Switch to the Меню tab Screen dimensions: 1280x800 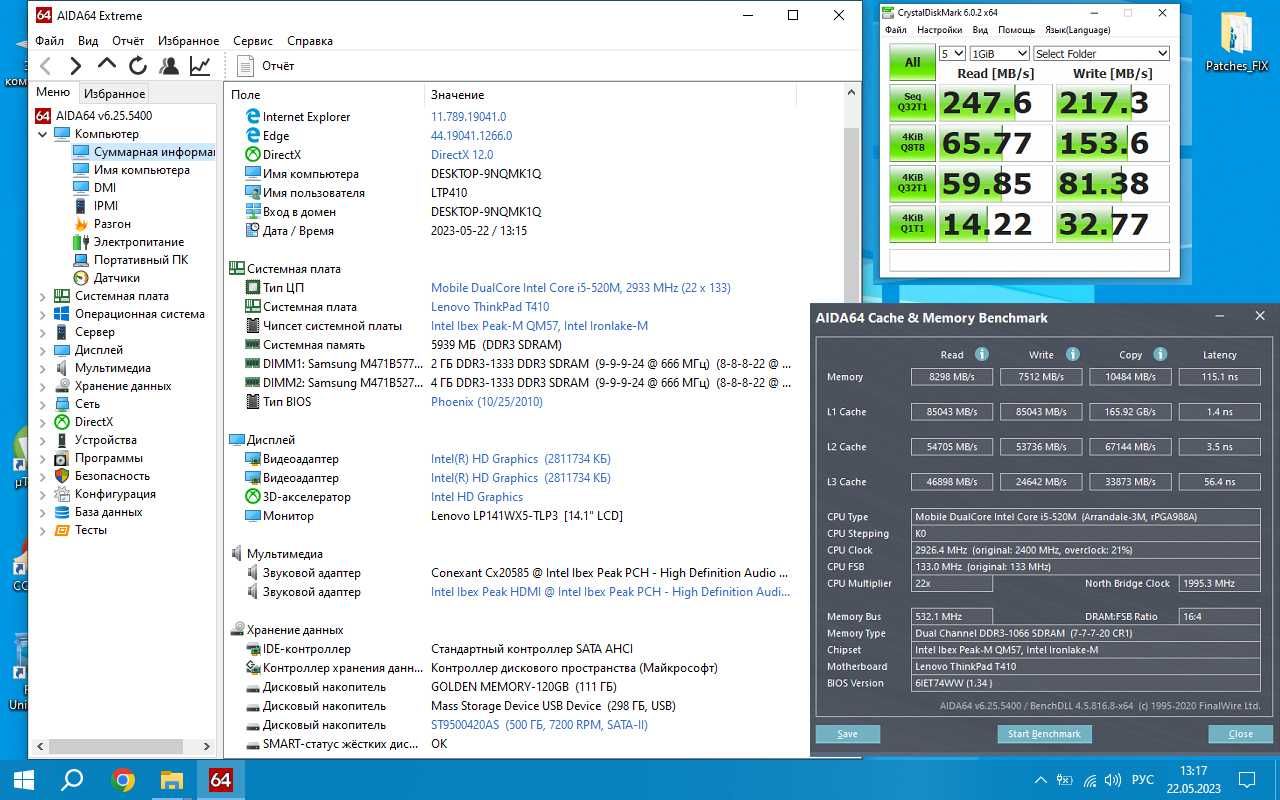53,92
